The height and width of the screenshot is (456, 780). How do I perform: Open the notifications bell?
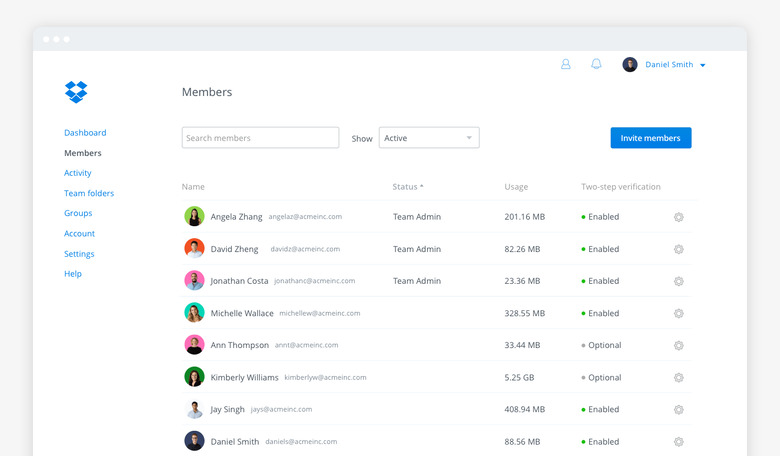596,64
